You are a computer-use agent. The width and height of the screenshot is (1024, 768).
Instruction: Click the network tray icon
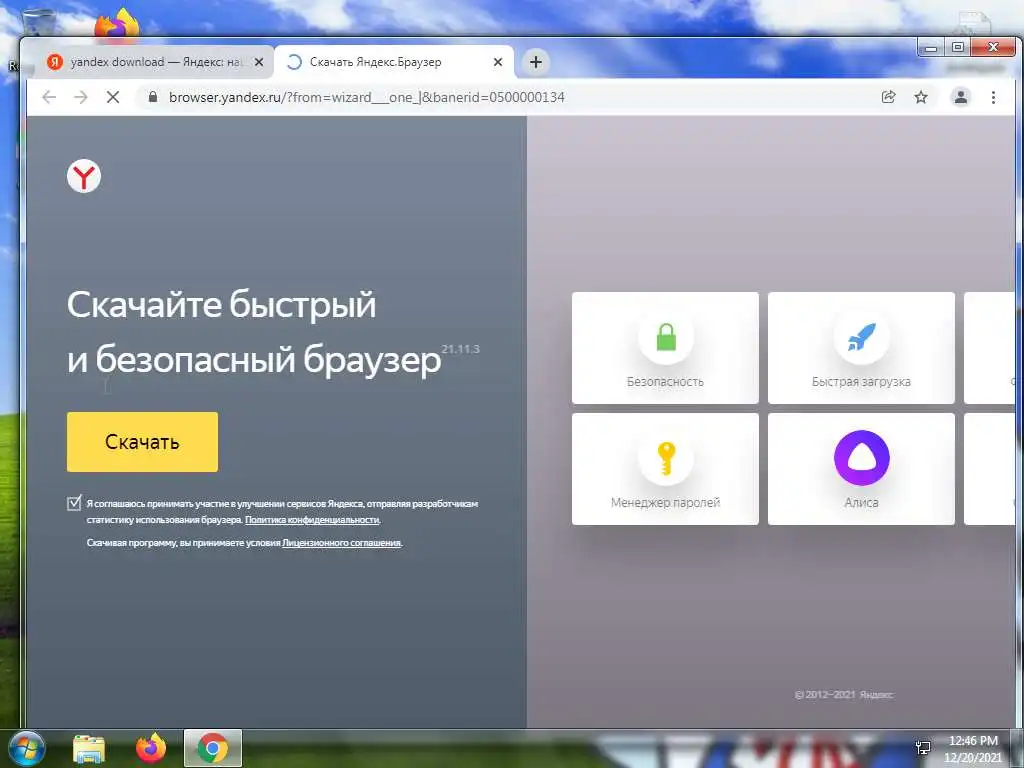click(x=923, y=748)
